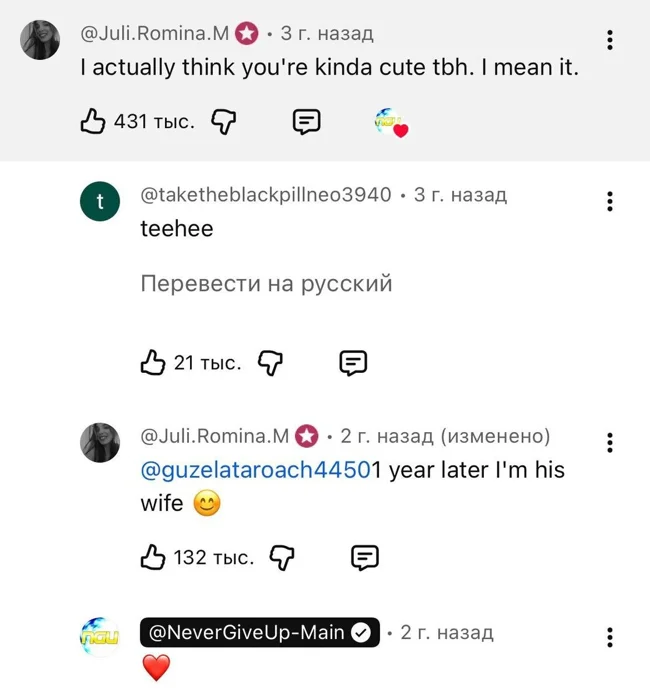Like the "I'm his wife" reply

pyautogui.click(x=153, y=557)
